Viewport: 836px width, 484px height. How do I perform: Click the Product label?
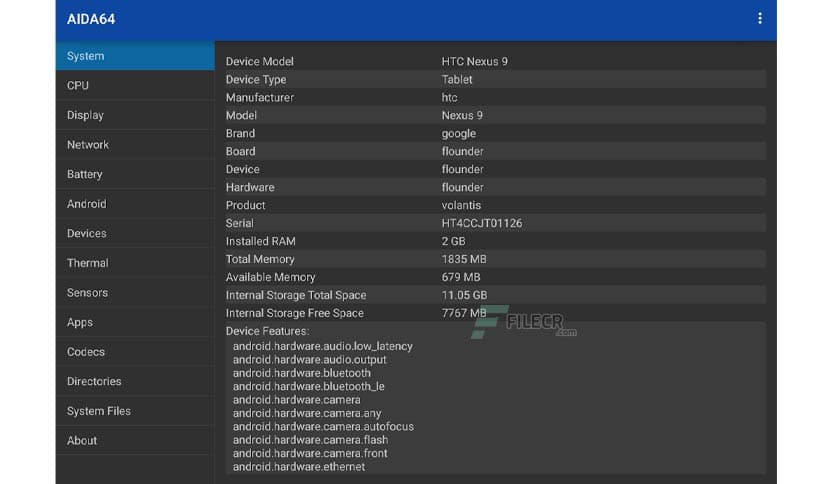pyautogui.click(x=245, y=205)
